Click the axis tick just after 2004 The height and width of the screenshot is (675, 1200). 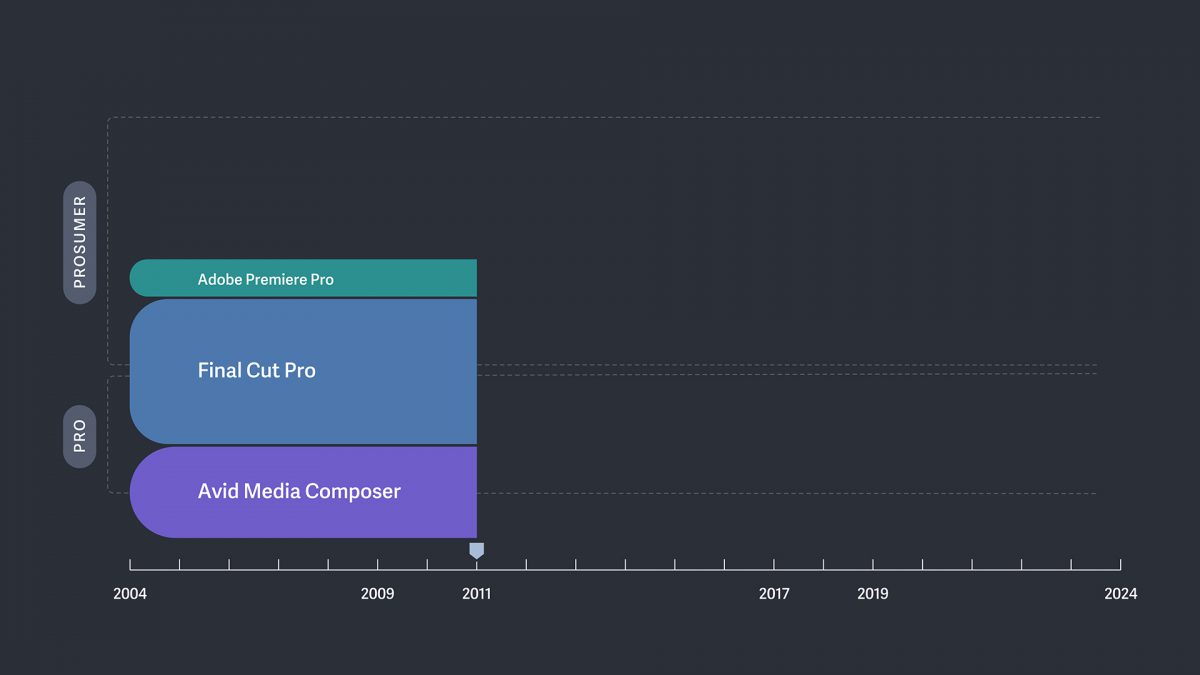(x=180, y=565)
